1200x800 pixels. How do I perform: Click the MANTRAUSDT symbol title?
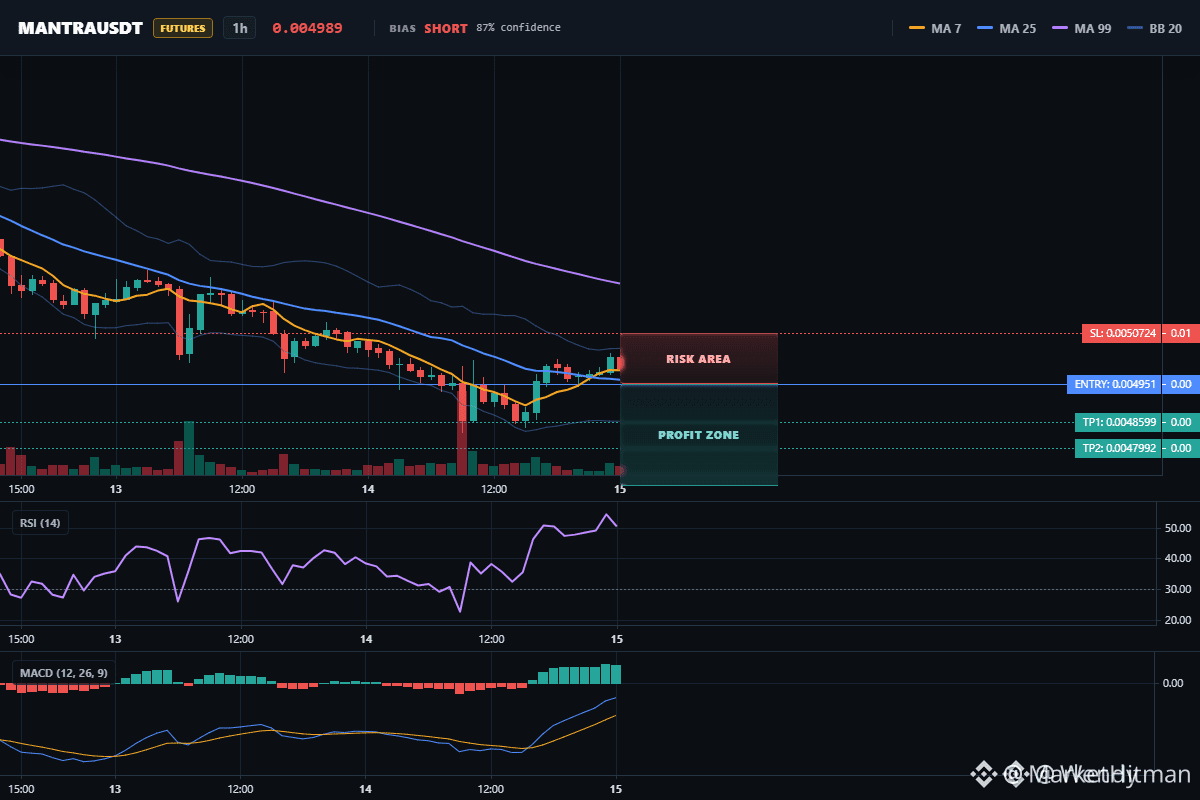coord(81,28)
